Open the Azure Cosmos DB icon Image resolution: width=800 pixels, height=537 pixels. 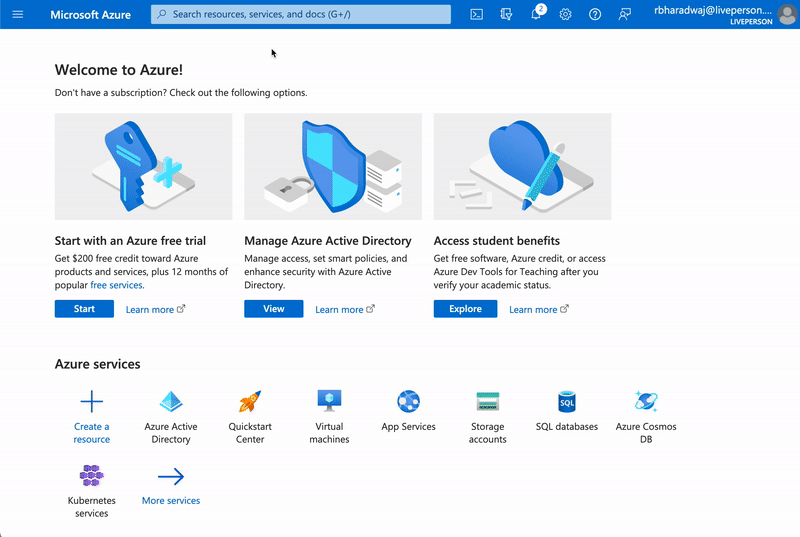pyautogui.click(x=646, y=401)
